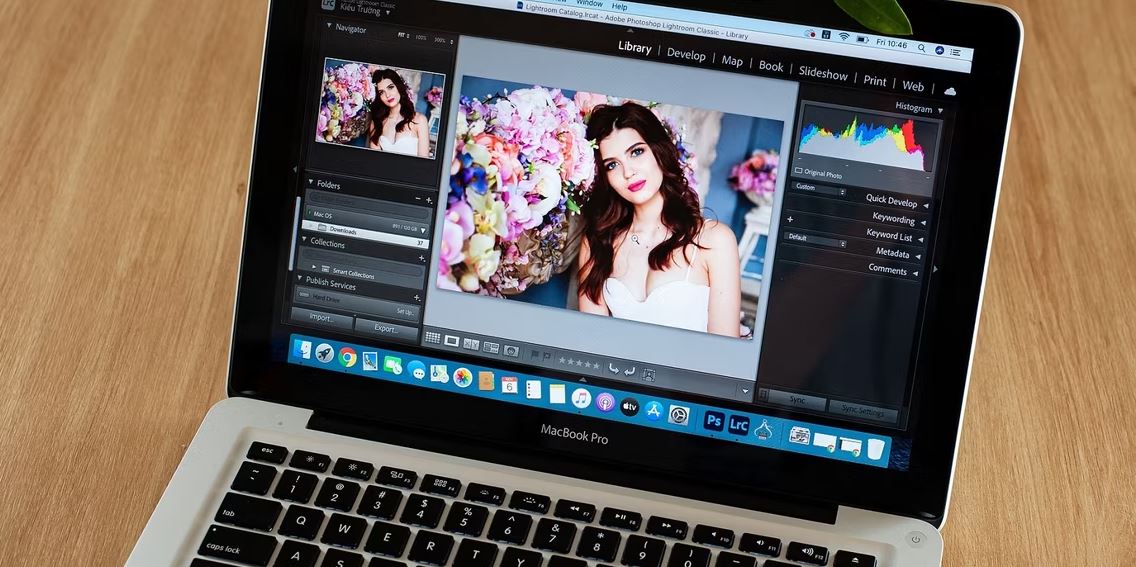Select Loupe view icon in toolbar
The width and height of the screenshot is (1136, 567).
[451, 340]
